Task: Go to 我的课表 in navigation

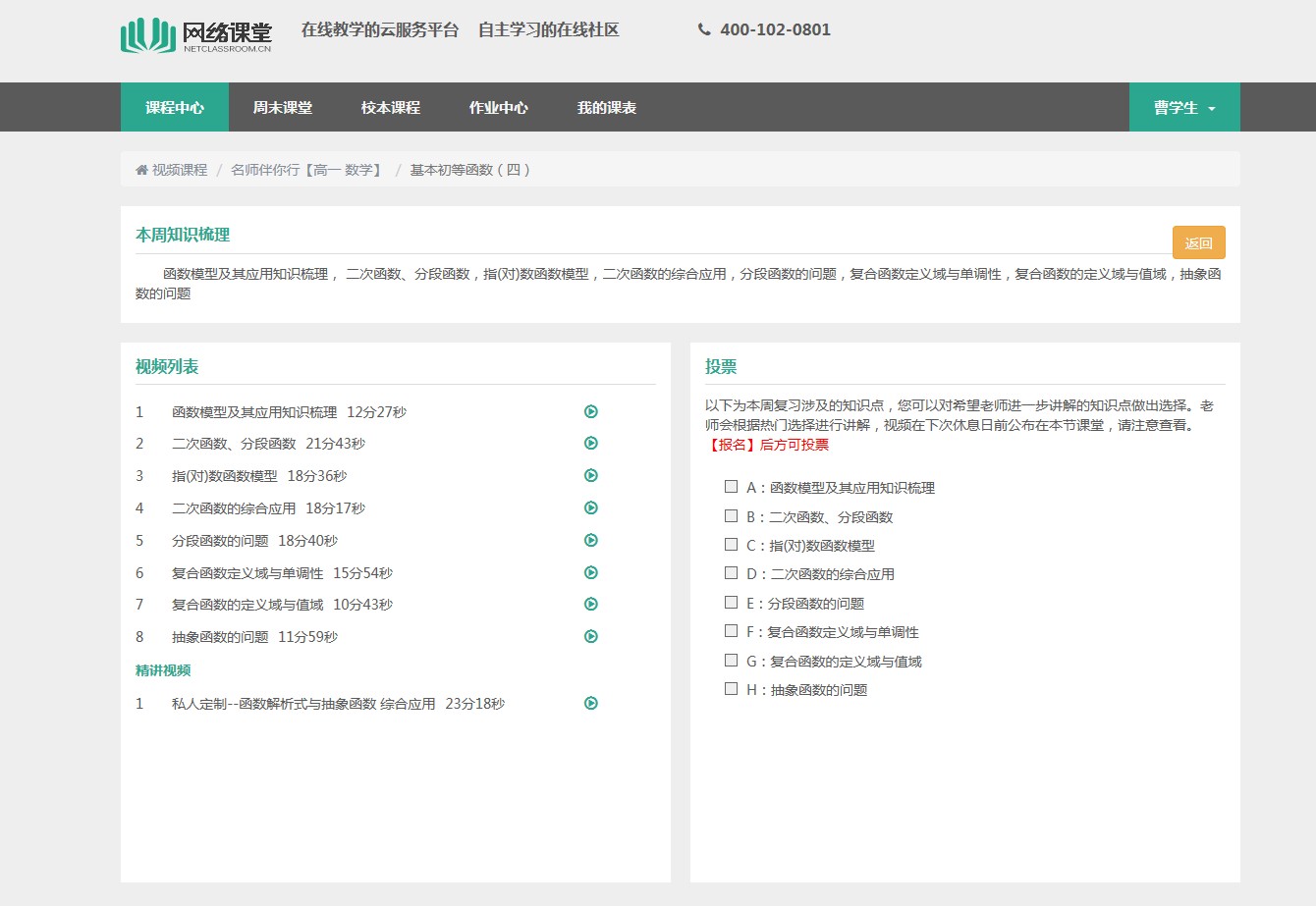Action: [606, 108]
